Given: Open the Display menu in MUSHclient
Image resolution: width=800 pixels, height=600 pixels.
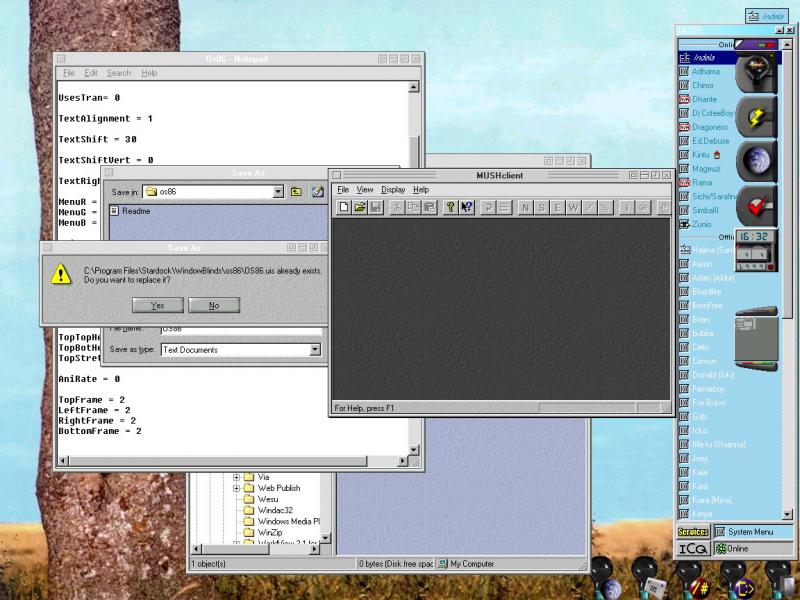Looking at the screenshot, I should pyautogui.click(x=393, y=189).
